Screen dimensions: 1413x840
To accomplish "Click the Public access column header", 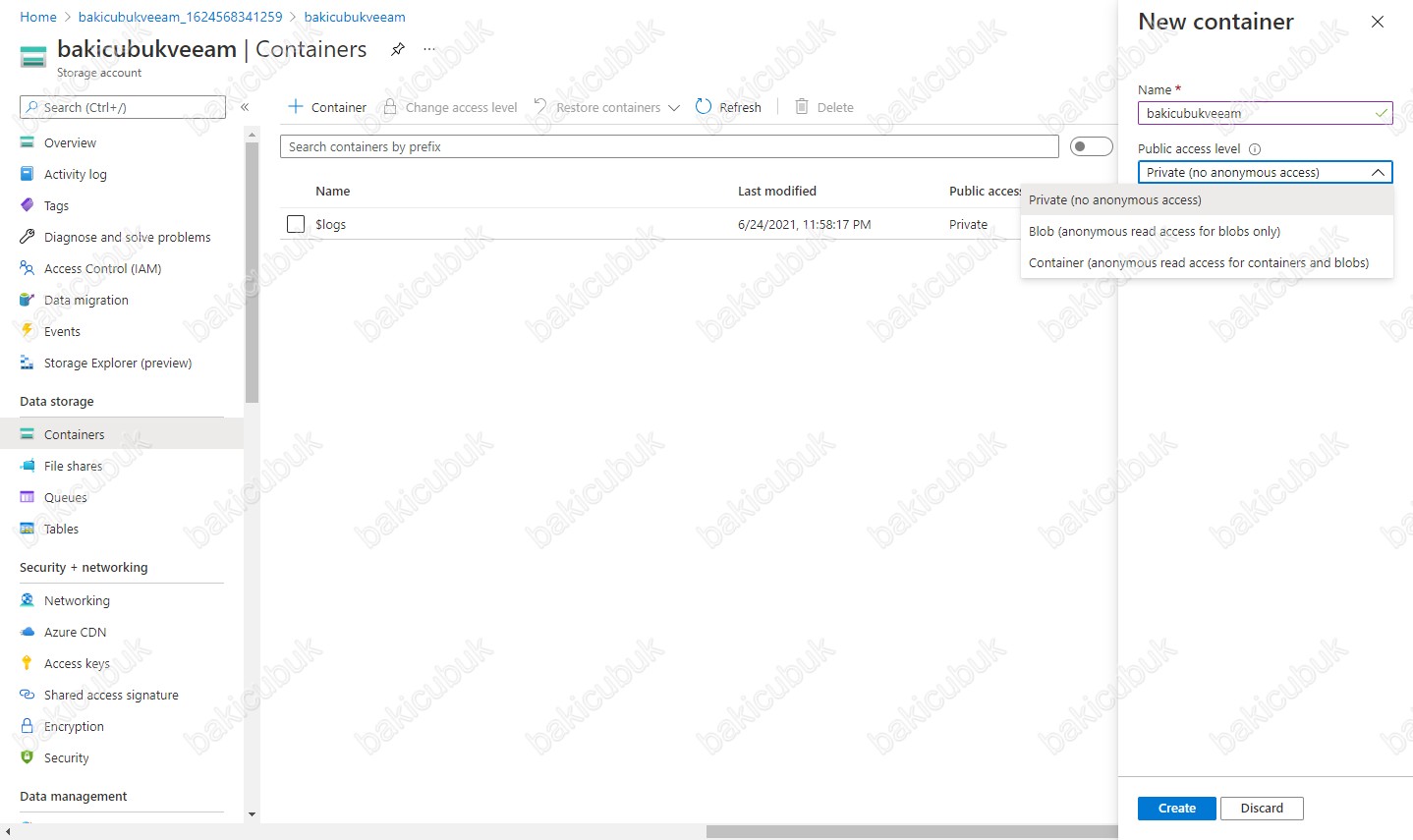I will coord(985,191).
